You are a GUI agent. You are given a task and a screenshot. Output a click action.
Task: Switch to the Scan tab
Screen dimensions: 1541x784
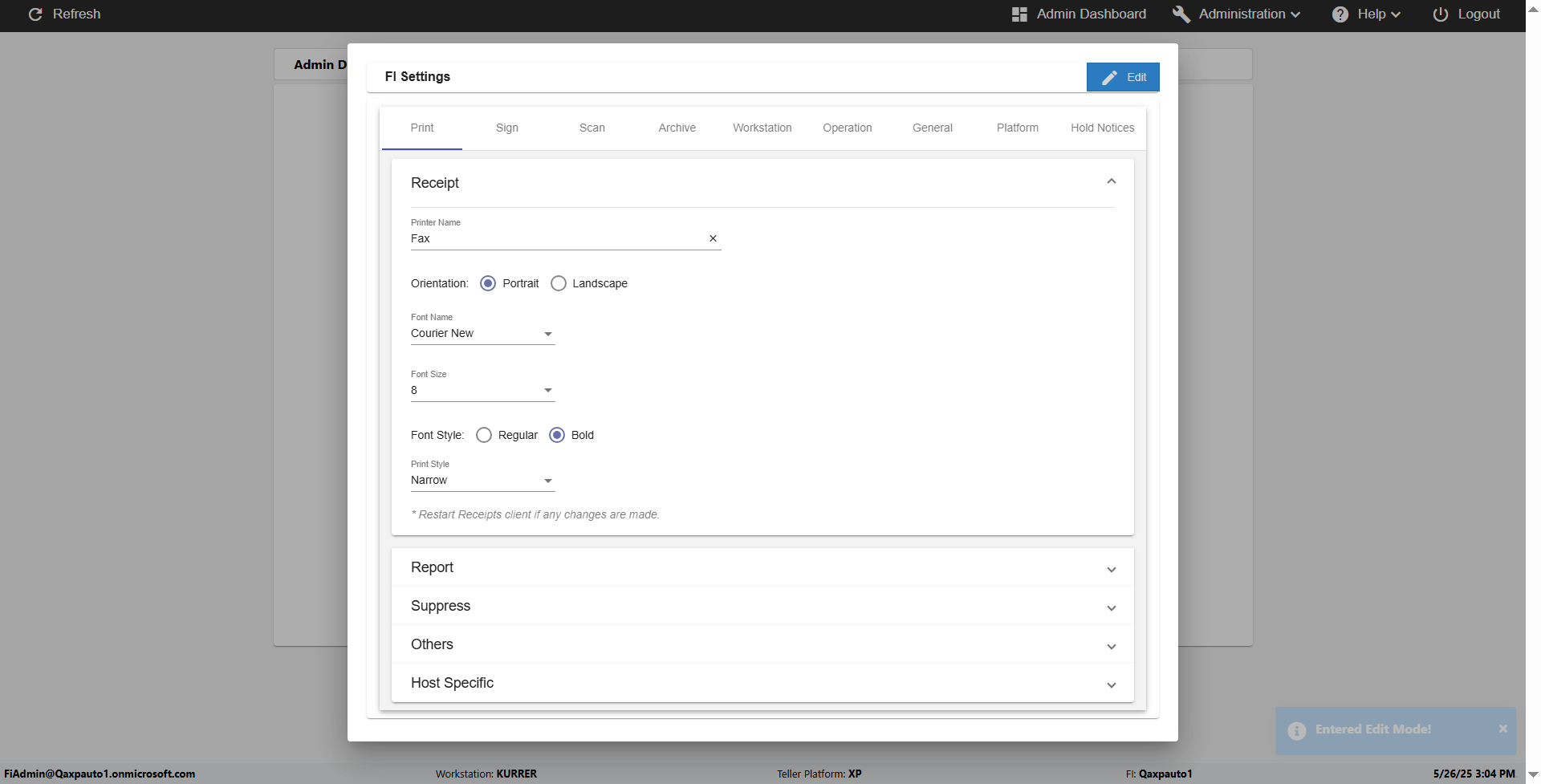click(x=592, y=128)
